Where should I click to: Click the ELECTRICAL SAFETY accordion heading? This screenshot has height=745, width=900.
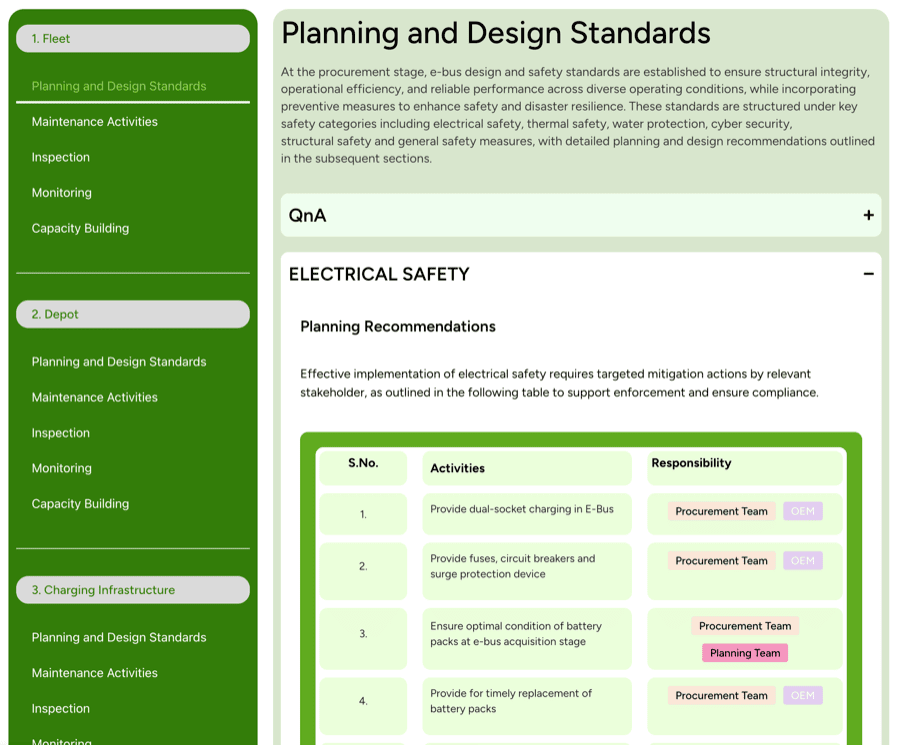(x=379, y=274)
